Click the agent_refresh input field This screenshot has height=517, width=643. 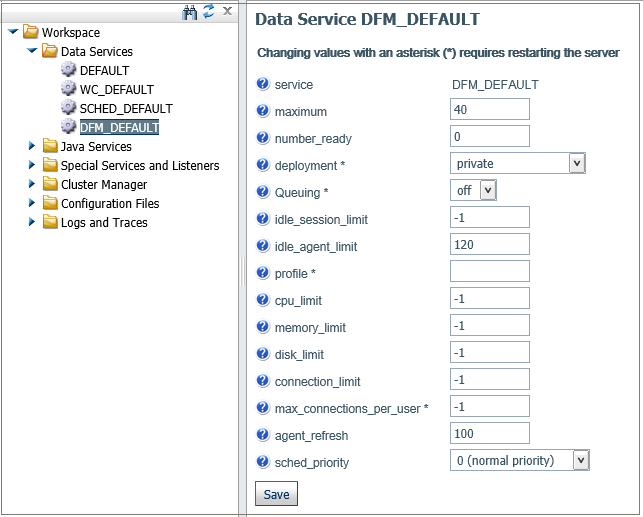coord(490,433)
